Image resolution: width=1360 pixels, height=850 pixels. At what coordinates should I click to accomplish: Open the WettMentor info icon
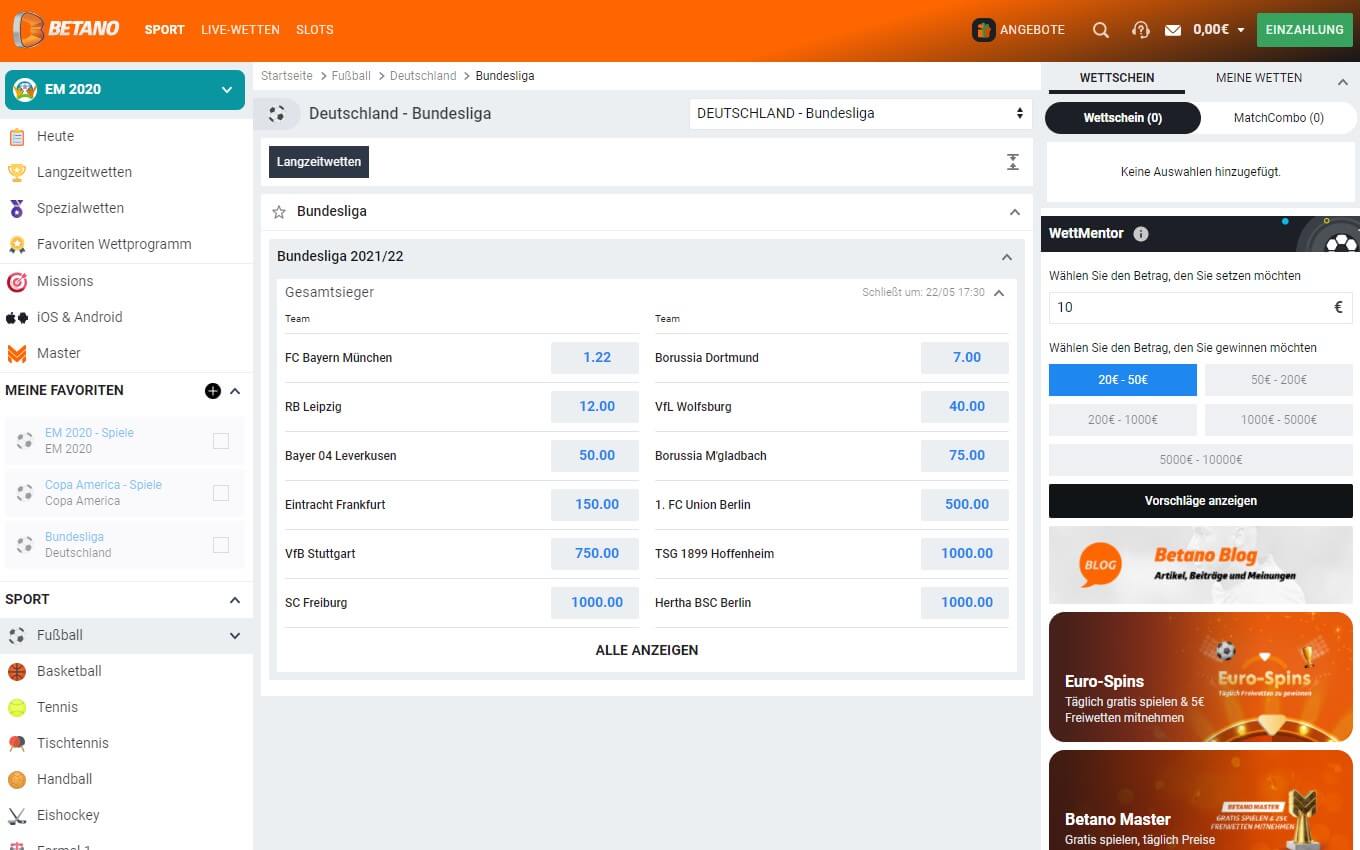point(1141,234)
